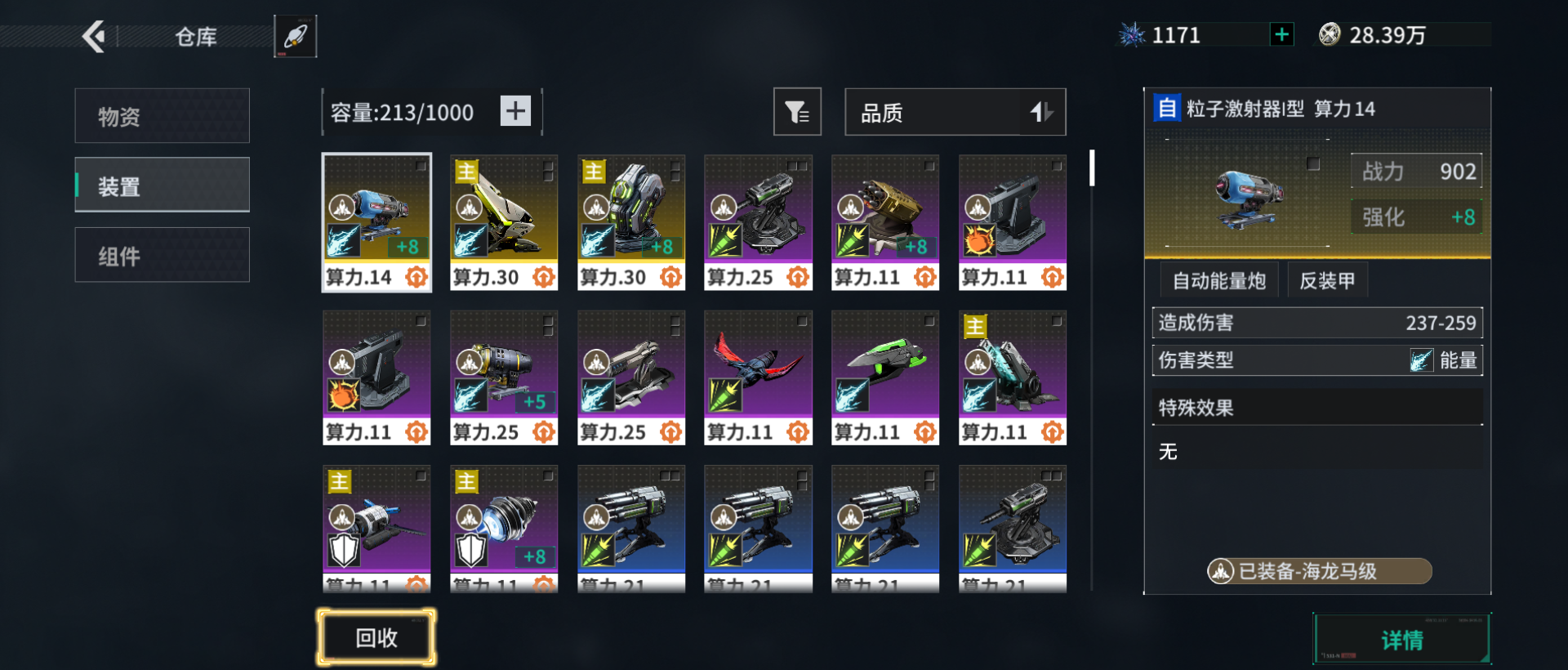
Task: Tick the checkbox on the 算力.14 item
Action: [421, 166]
